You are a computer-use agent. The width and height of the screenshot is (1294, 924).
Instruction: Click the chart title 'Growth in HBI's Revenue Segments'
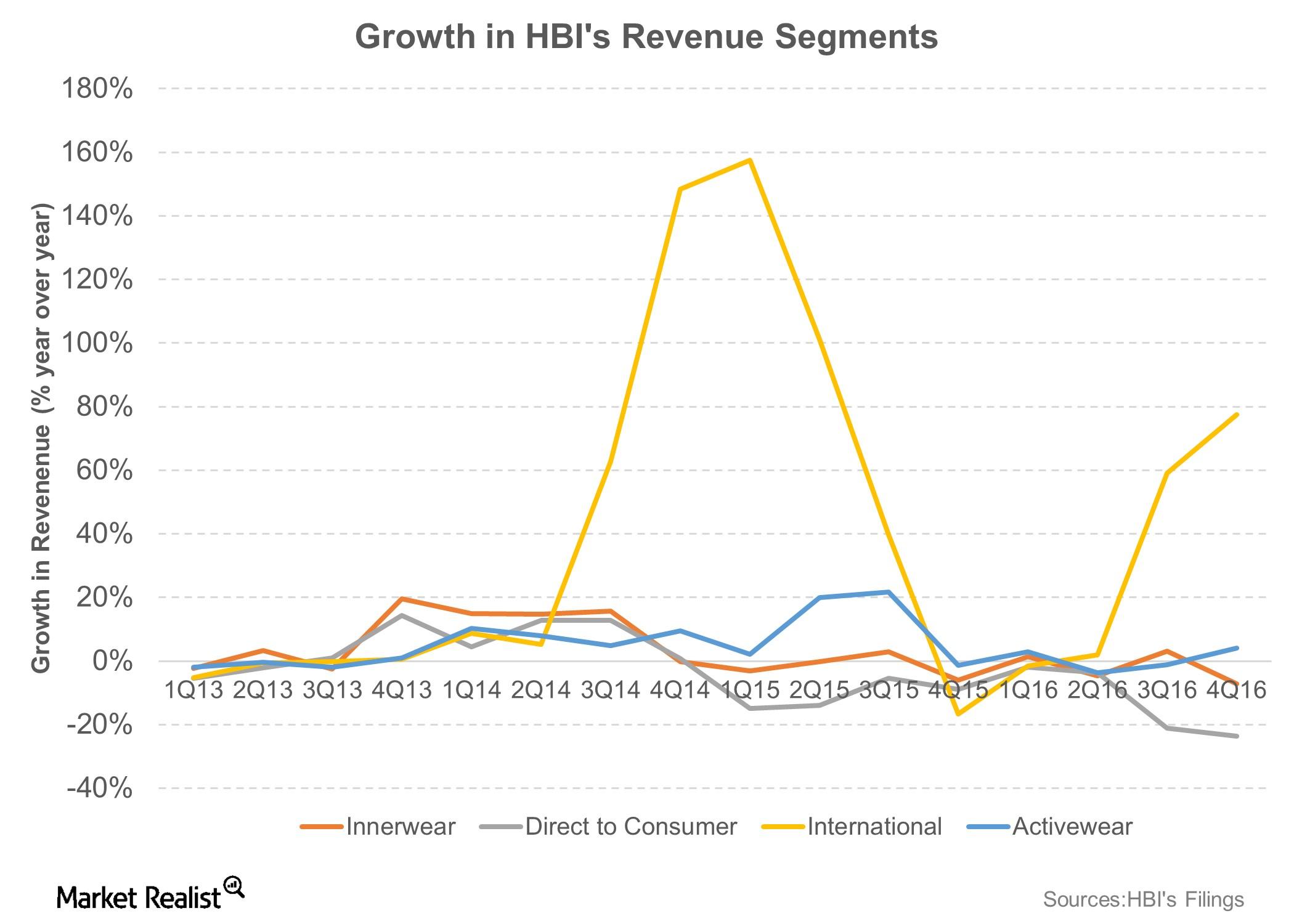coord(646,37)
